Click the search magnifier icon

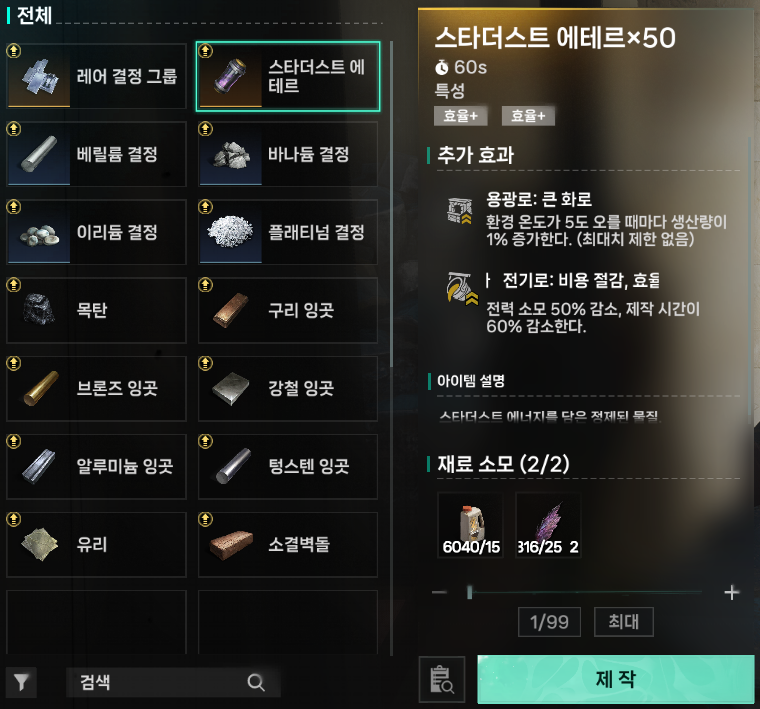tap(255, 682)
